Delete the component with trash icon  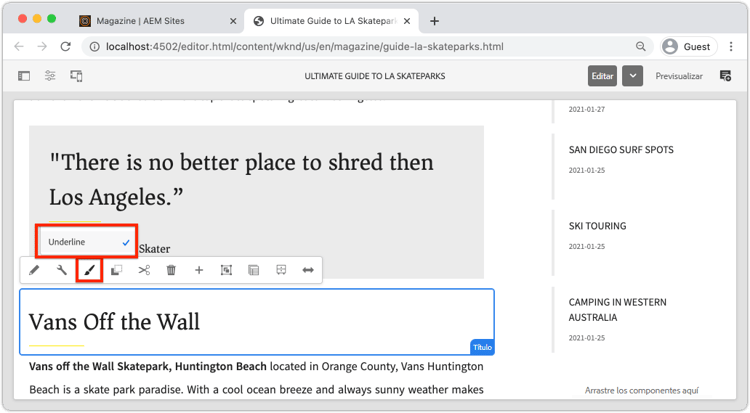click(x=171, y=270)
